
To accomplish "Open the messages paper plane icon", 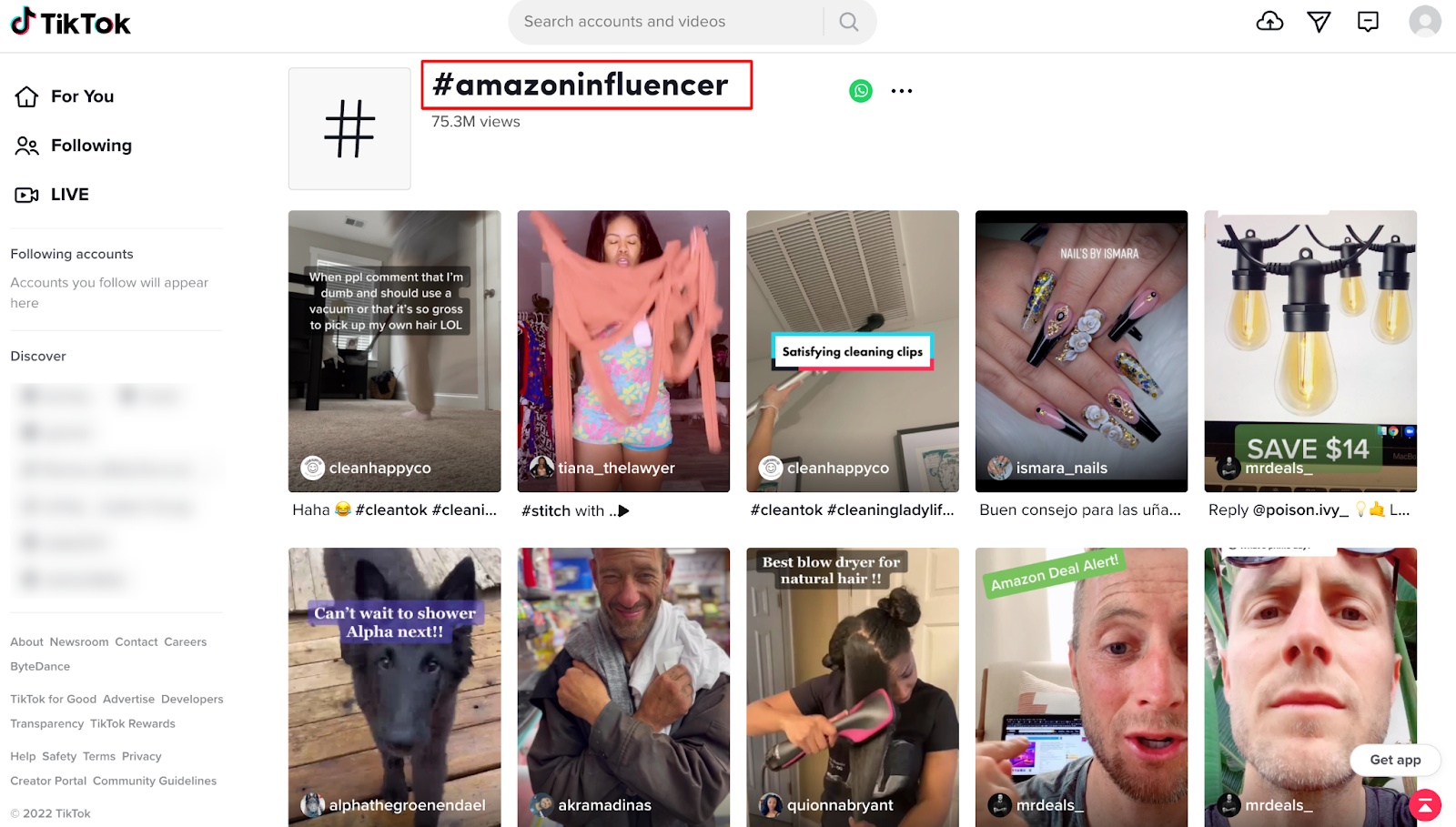I will click(1319, 22).
